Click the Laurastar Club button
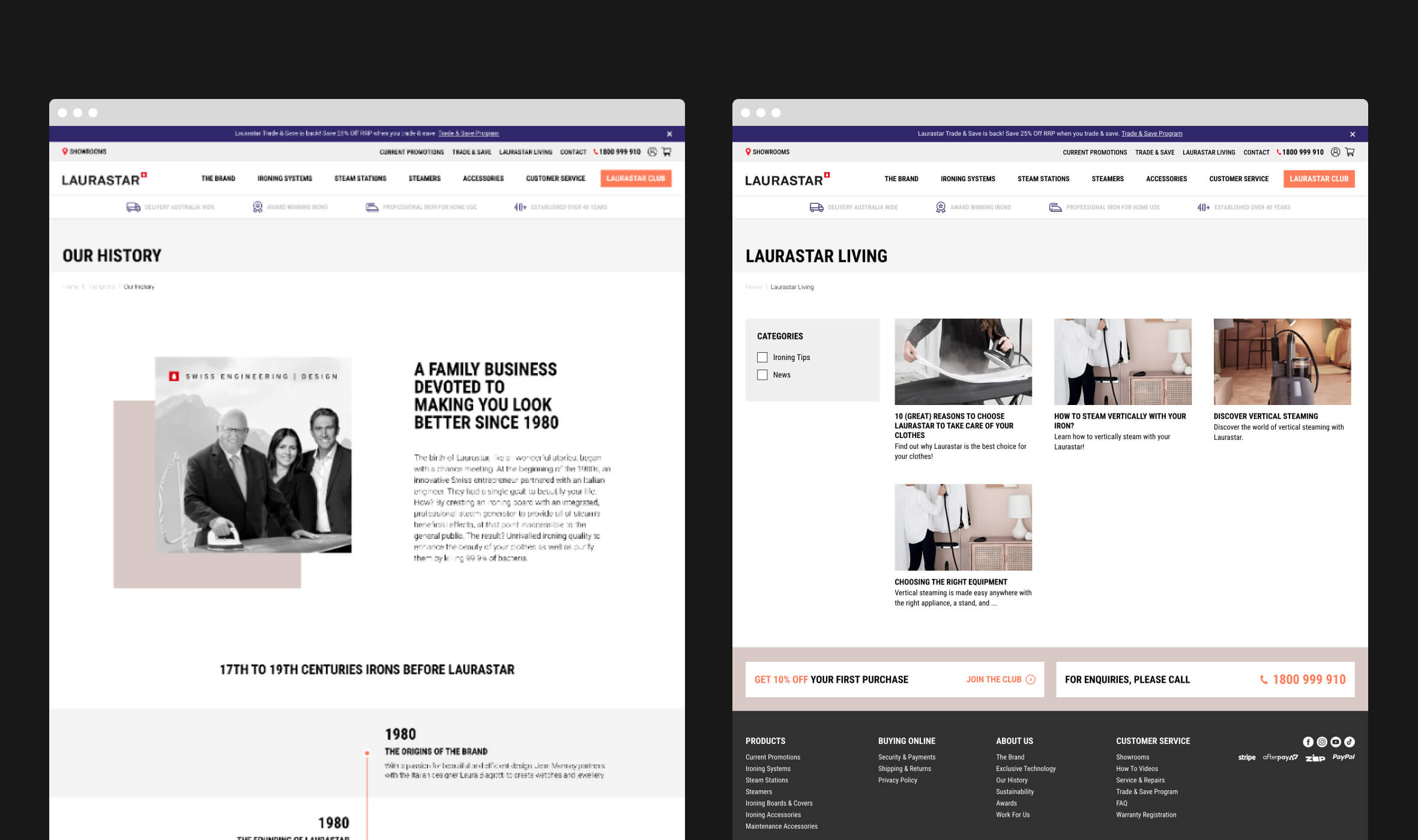The width and height of the screenshot is (1418, 840). [1319, 179]
